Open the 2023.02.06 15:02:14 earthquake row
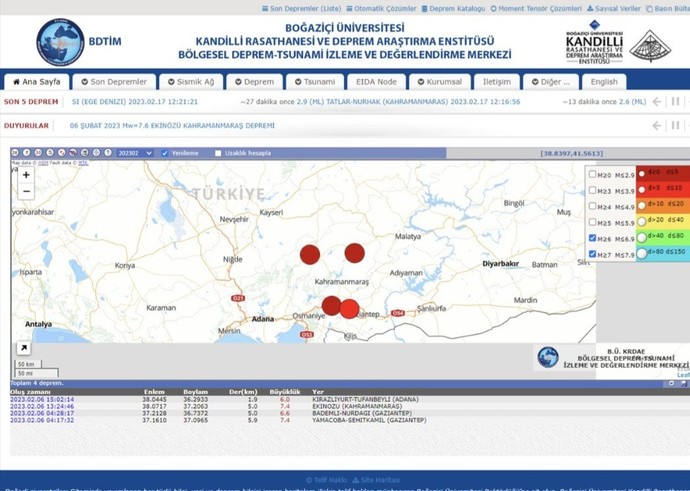Screen dimensions: 690x491 pos(350,399)
